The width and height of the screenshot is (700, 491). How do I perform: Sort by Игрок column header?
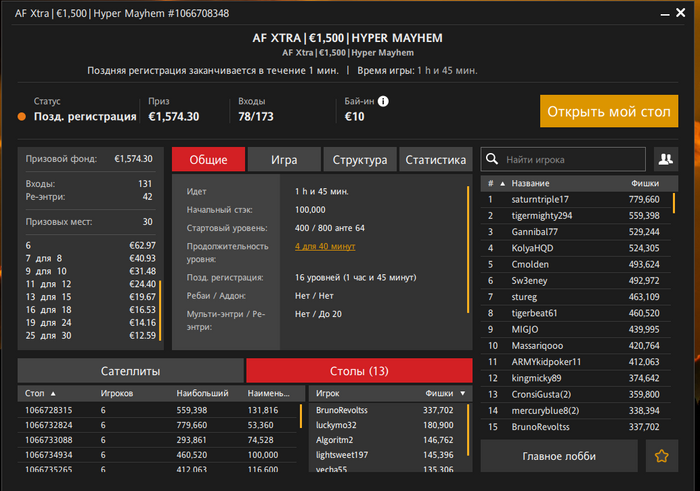point(328,393)
